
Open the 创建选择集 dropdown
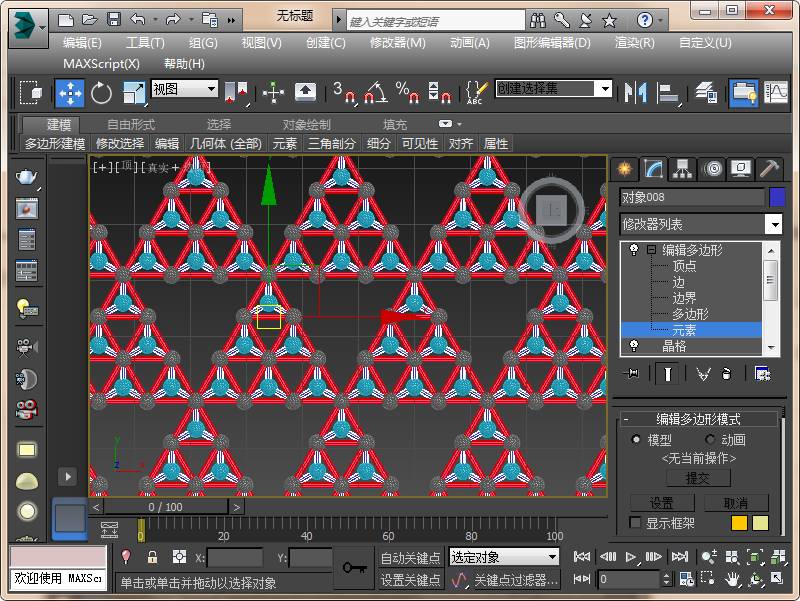pos(554,89)
